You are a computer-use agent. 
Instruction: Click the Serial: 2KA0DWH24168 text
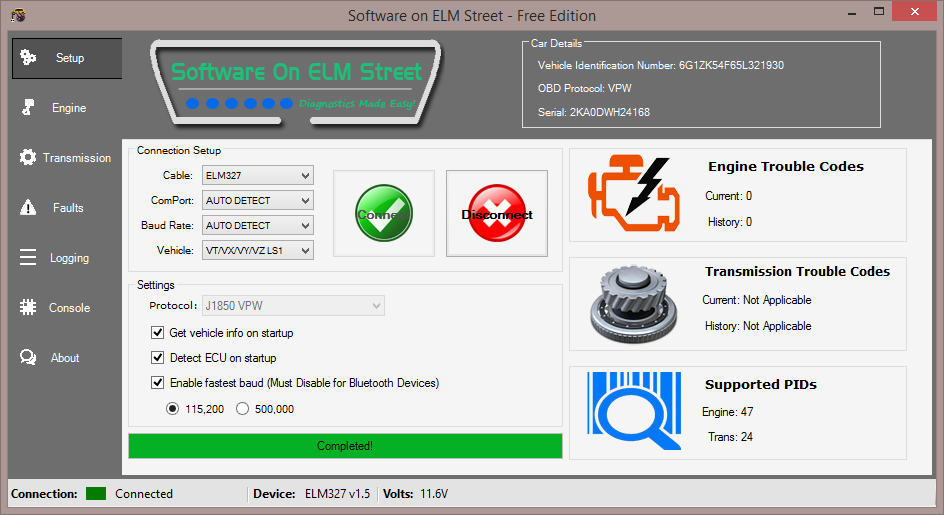[x=594, y=112]
